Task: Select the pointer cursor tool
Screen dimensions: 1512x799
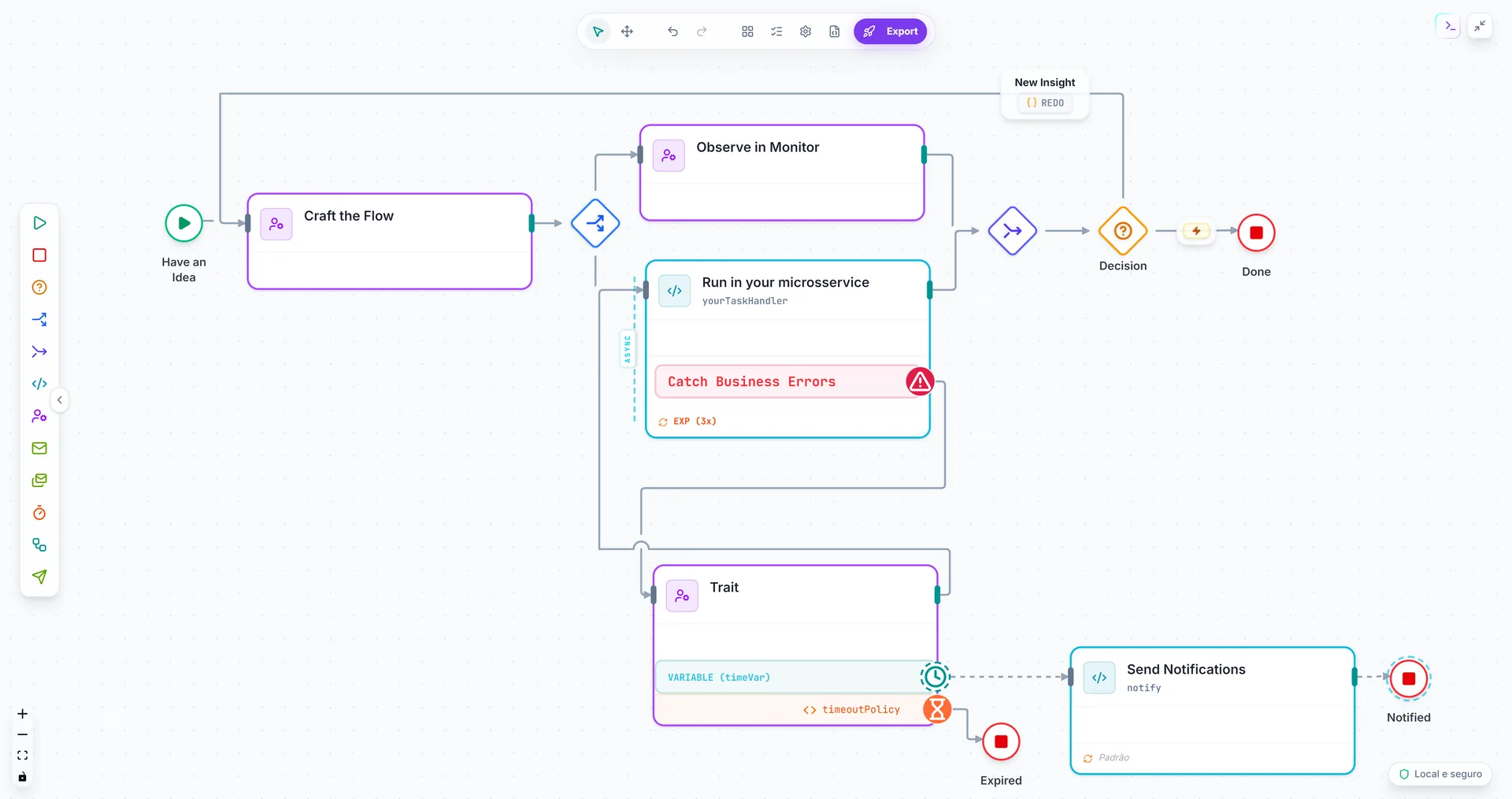Action: point(598,32)
